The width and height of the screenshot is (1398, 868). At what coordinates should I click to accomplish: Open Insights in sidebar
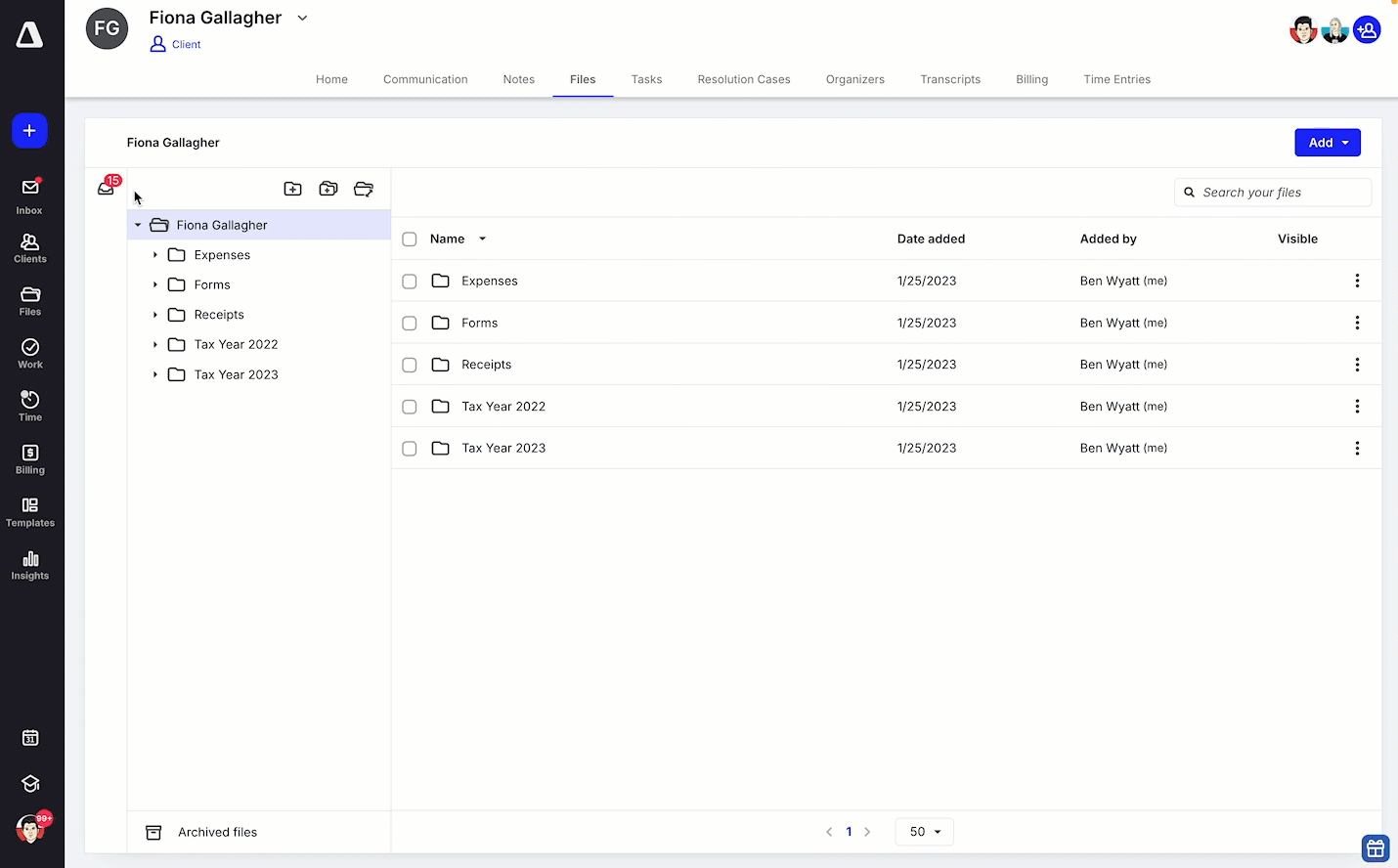point(29,565)
